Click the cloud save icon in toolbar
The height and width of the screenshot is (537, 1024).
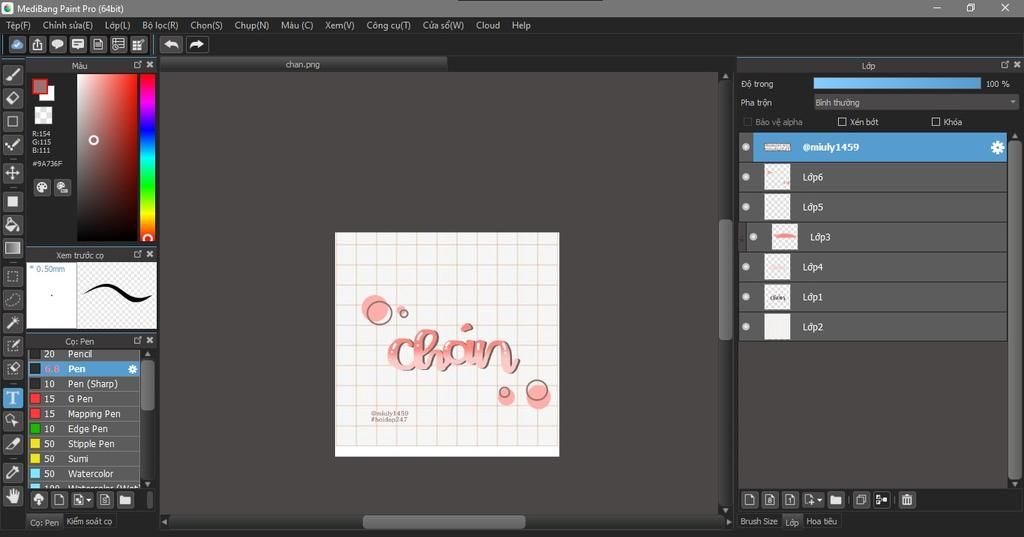[17, 44]
